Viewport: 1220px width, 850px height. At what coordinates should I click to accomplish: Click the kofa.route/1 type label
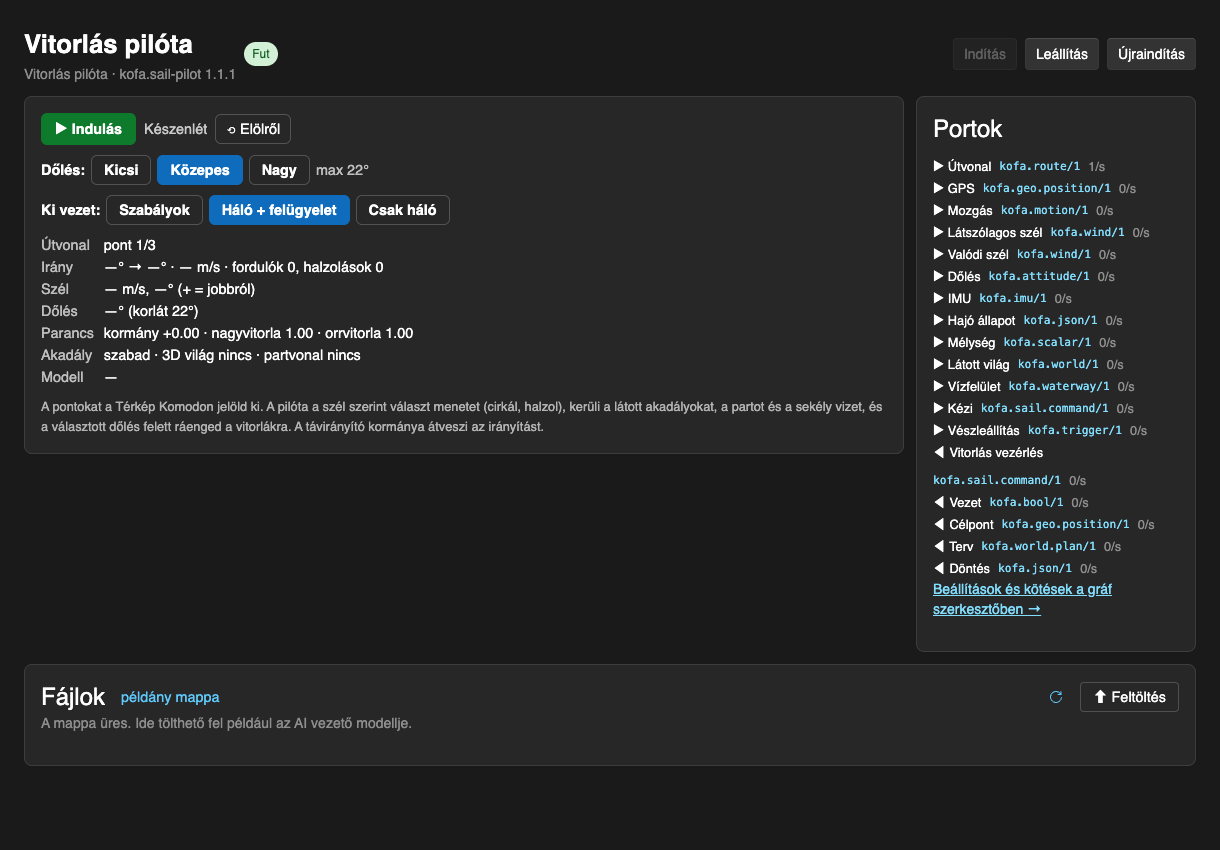(x=1040, y=166)
